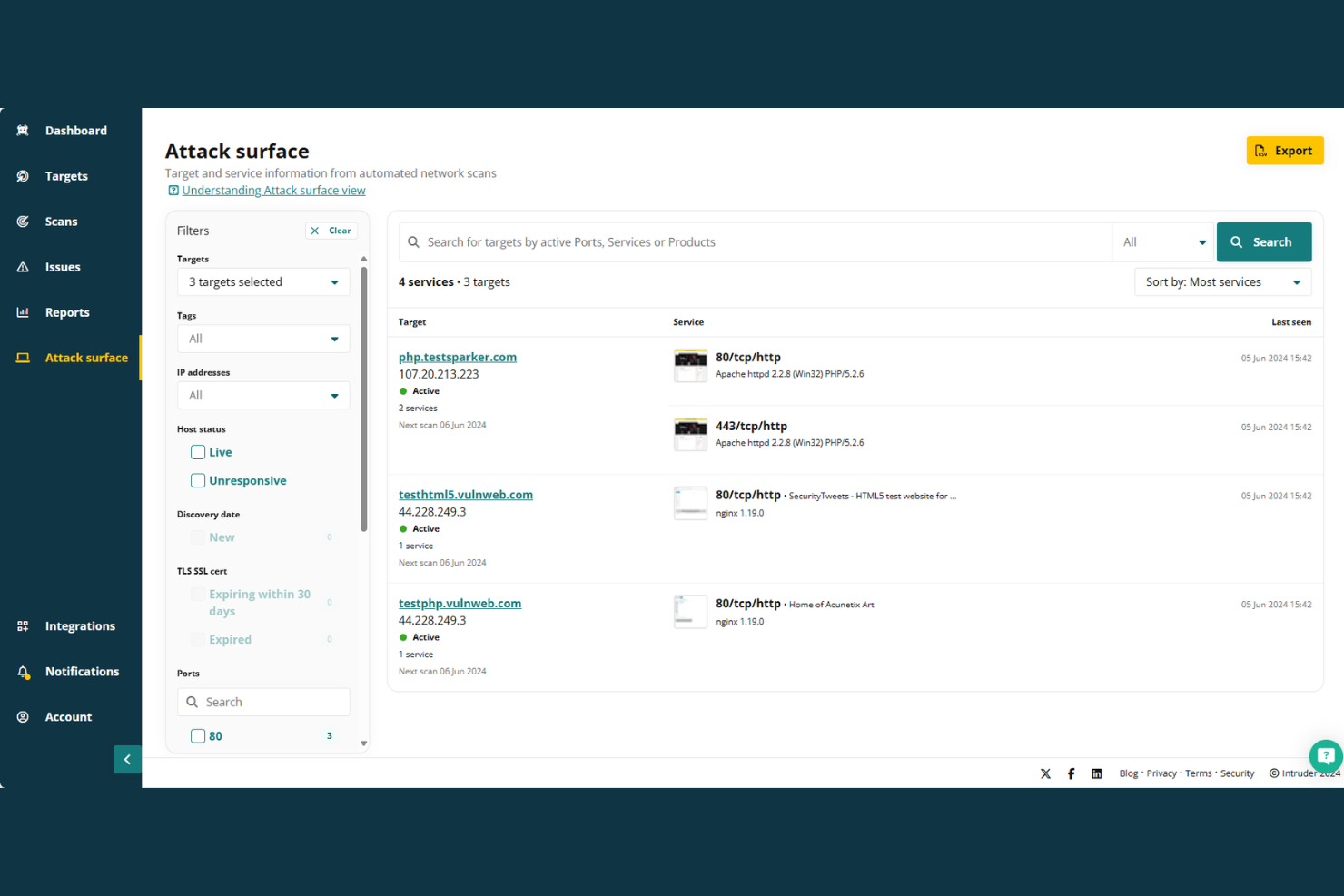1344x896 pixels.
Task: Open the Integrations page
Action: 80,626
